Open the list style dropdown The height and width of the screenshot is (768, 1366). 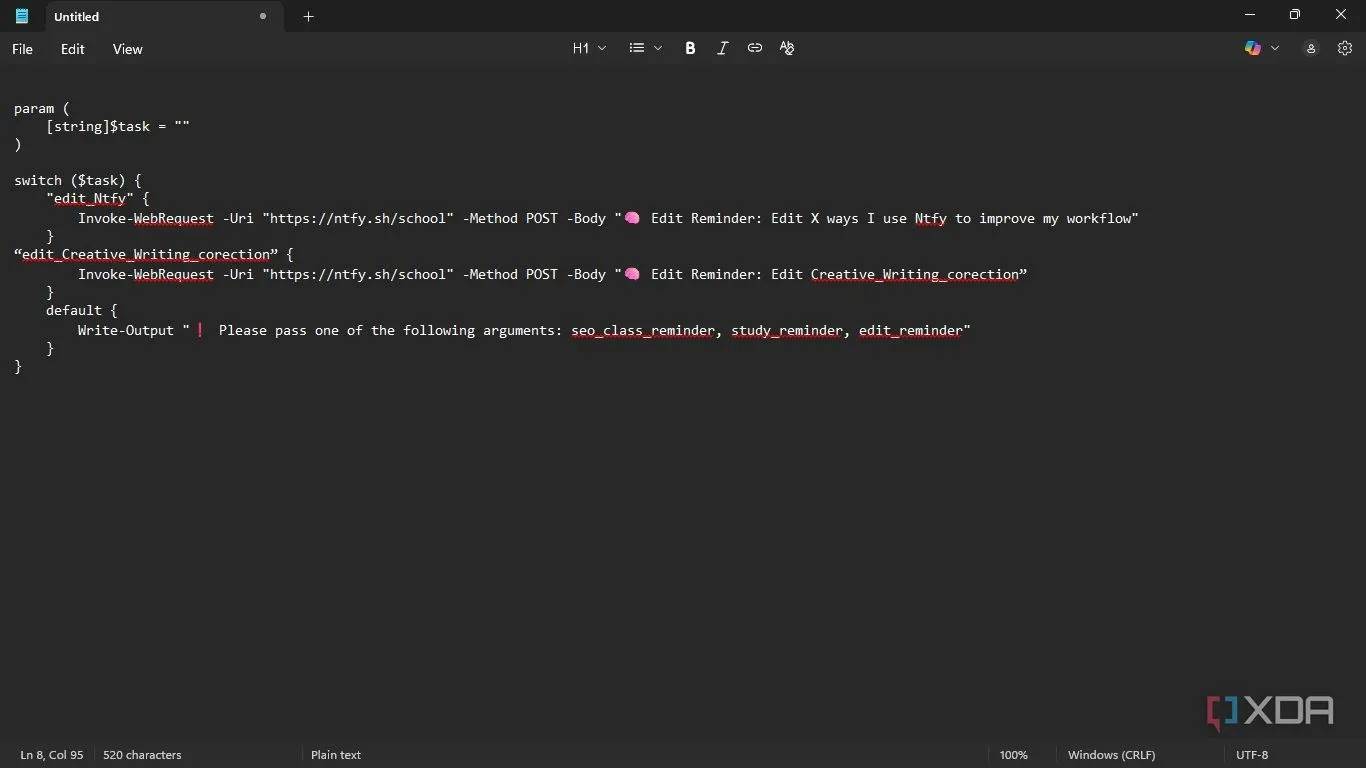(x=645, y=48)
